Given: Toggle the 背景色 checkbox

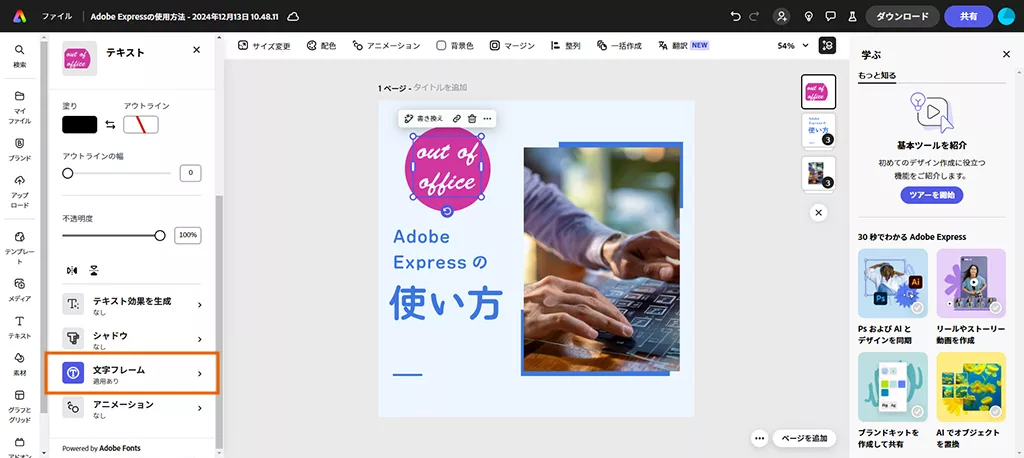Looking at the screenshot, I should tap(441, 46).
